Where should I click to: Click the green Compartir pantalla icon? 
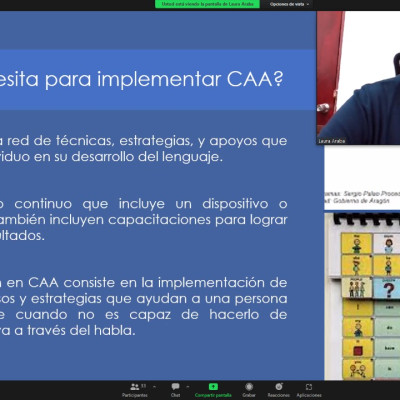[x=213, y=387]
